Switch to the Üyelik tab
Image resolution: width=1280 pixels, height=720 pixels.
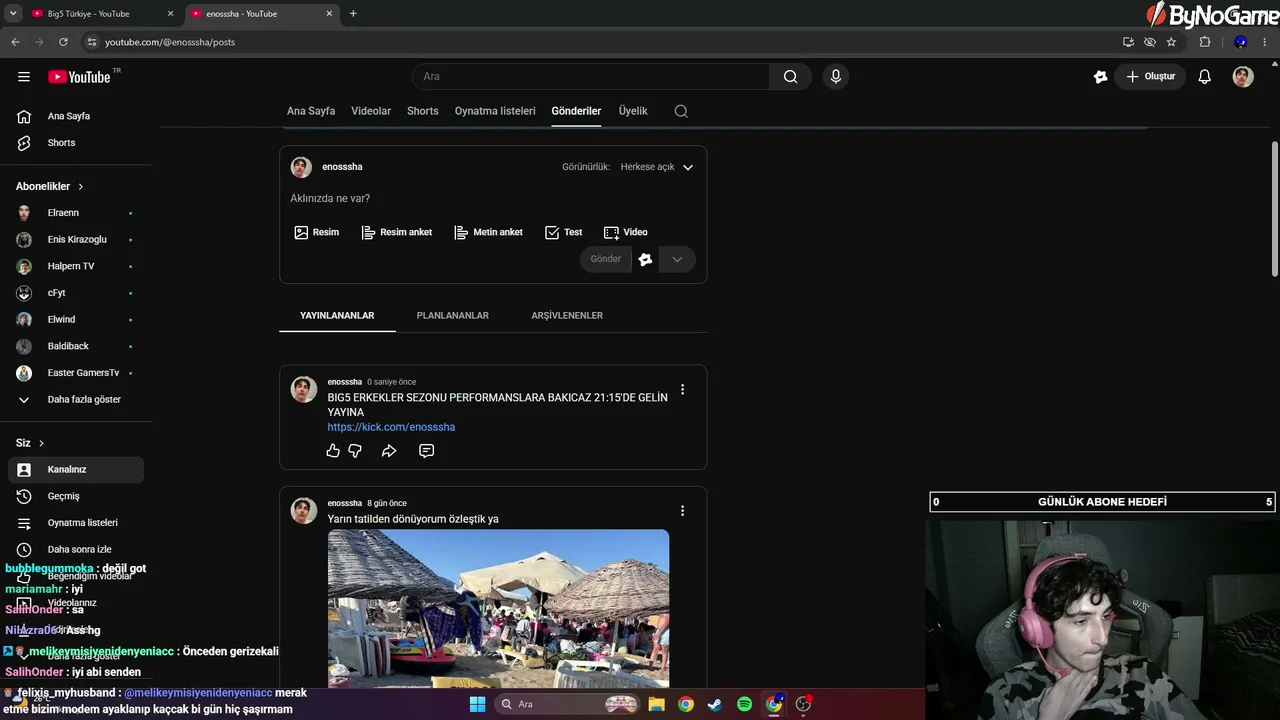point(633,111)
